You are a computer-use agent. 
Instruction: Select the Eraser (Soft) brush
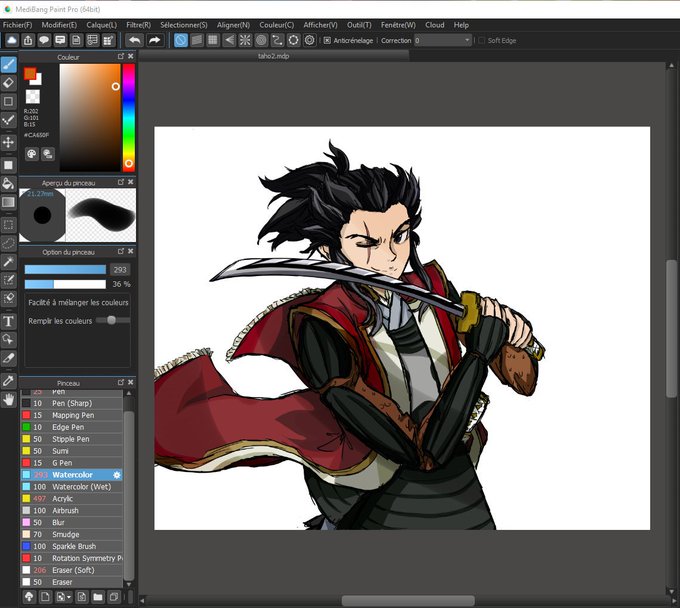72,570
